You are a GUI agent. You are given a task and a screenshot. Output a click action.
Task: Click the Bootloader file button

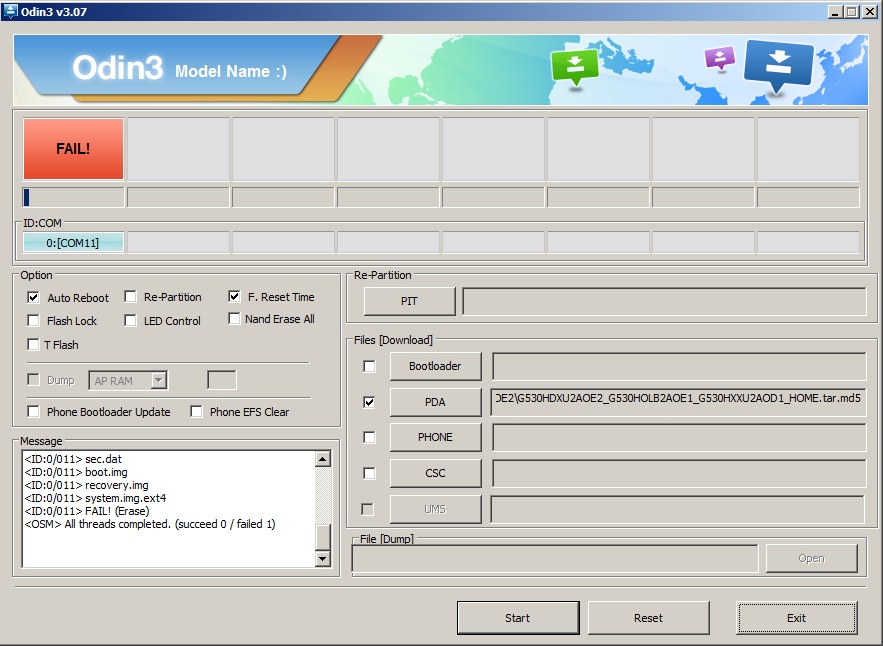(x=435, y=366)
